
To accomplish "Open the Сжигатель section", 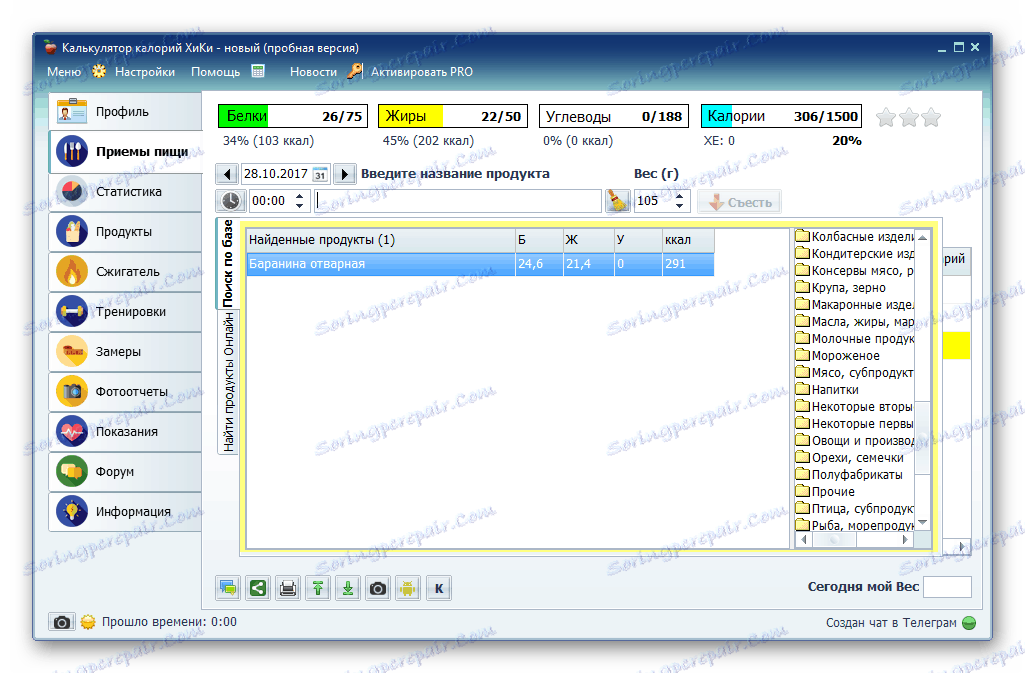I will point(125,271).
